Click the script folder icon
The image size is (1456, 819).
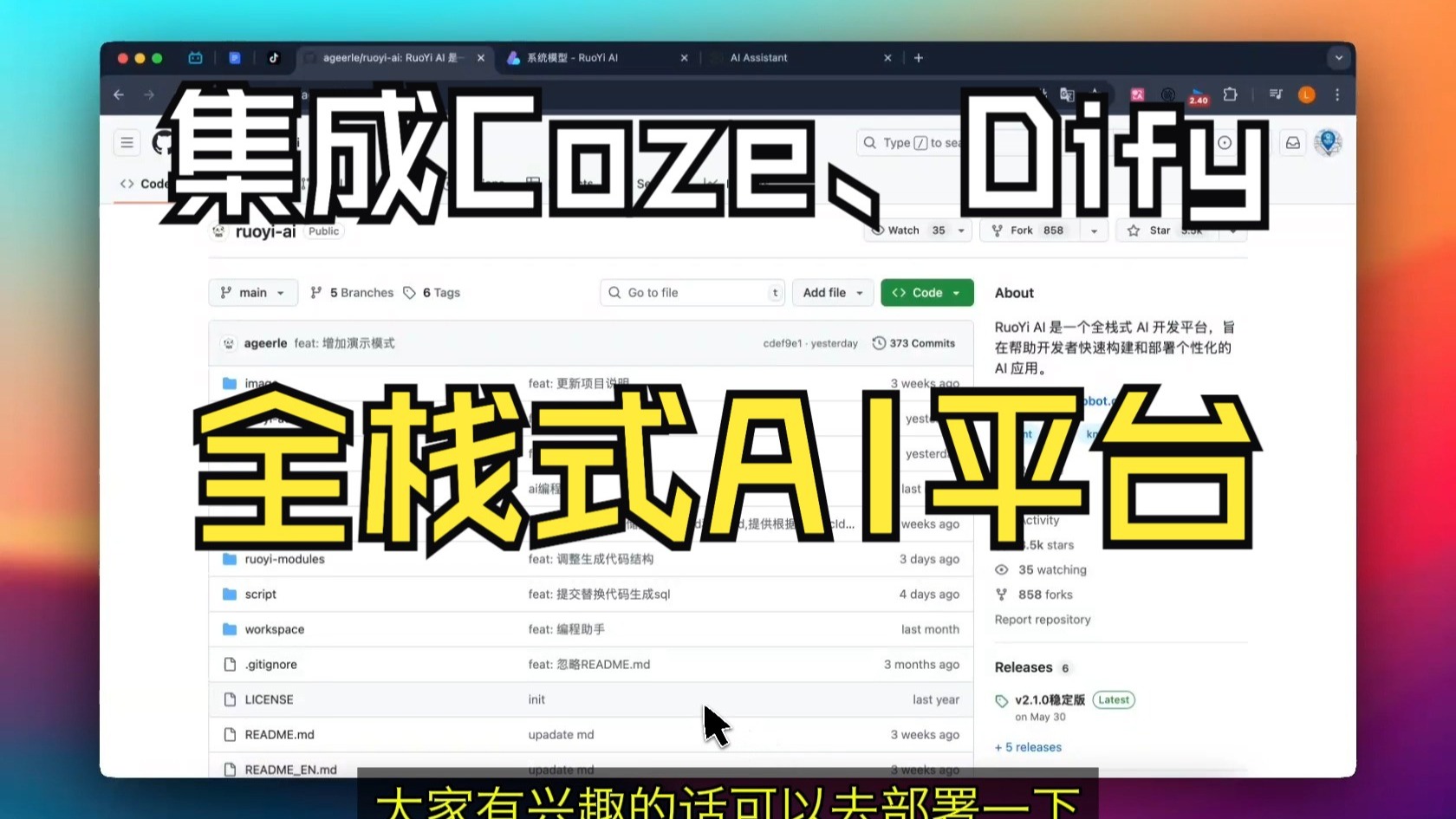click(x=230, y=594)
